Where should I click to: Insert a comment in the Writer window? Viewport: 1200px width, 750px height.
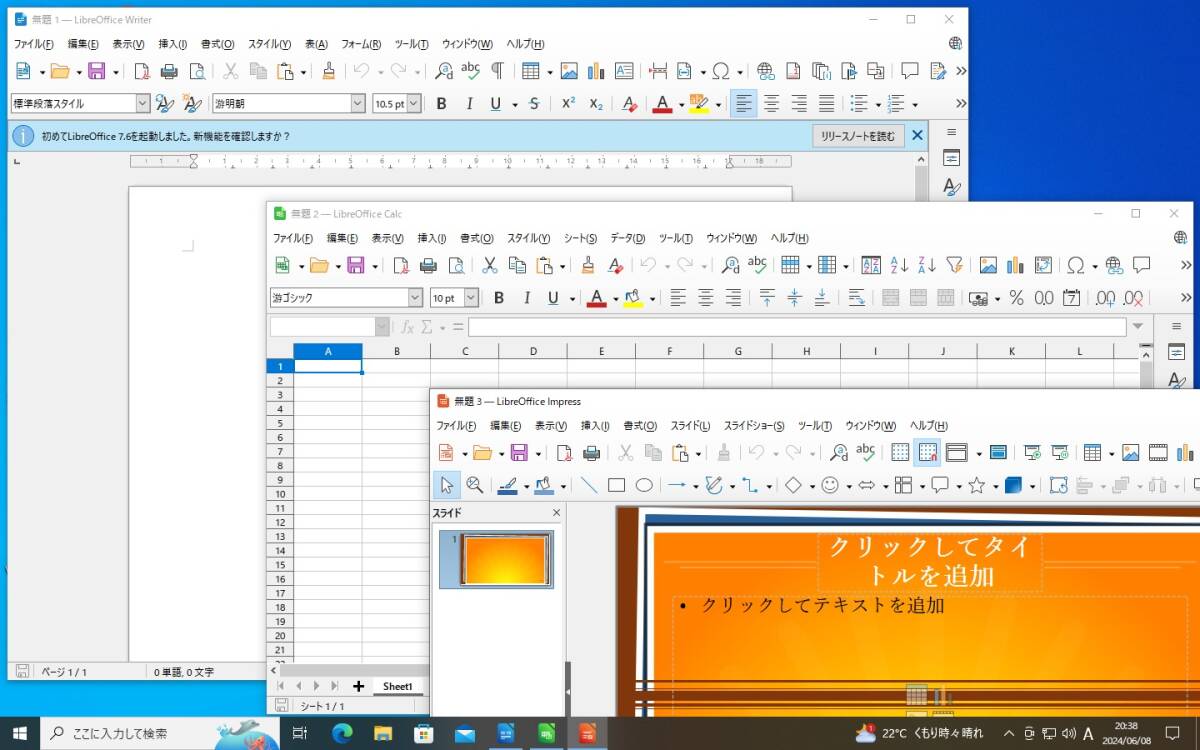(910, 71)
